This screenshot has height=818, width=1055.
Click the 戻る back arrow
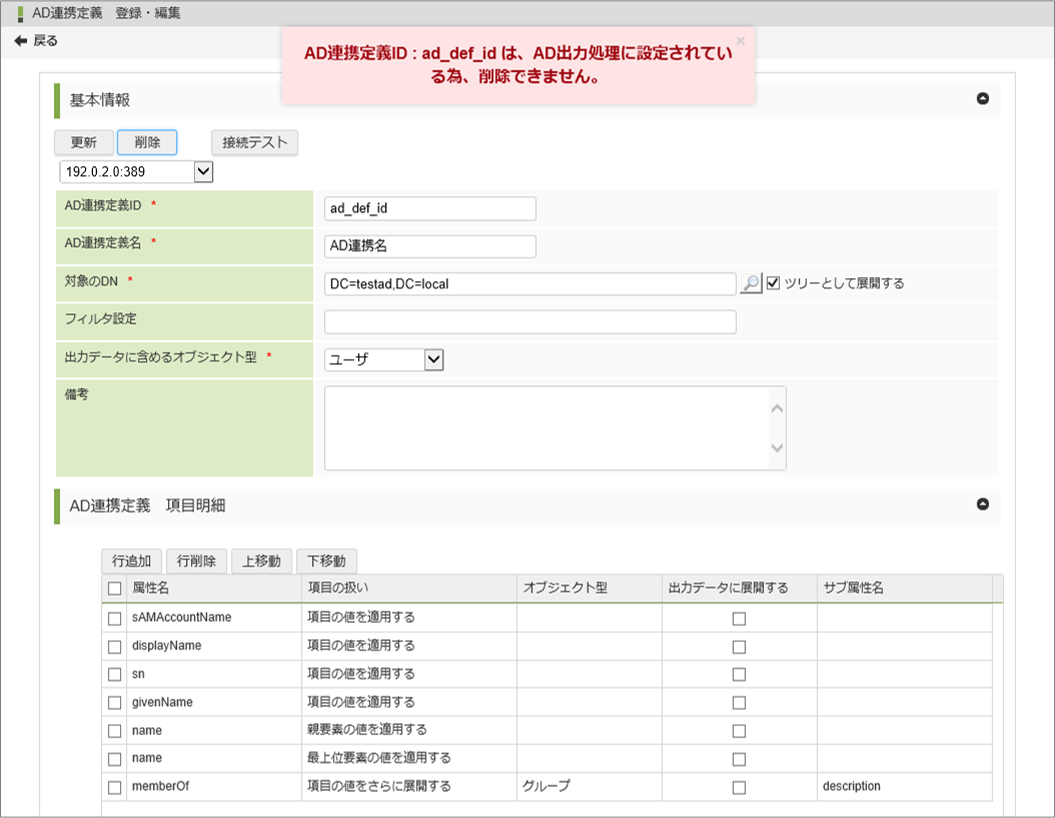coord(36,41)
